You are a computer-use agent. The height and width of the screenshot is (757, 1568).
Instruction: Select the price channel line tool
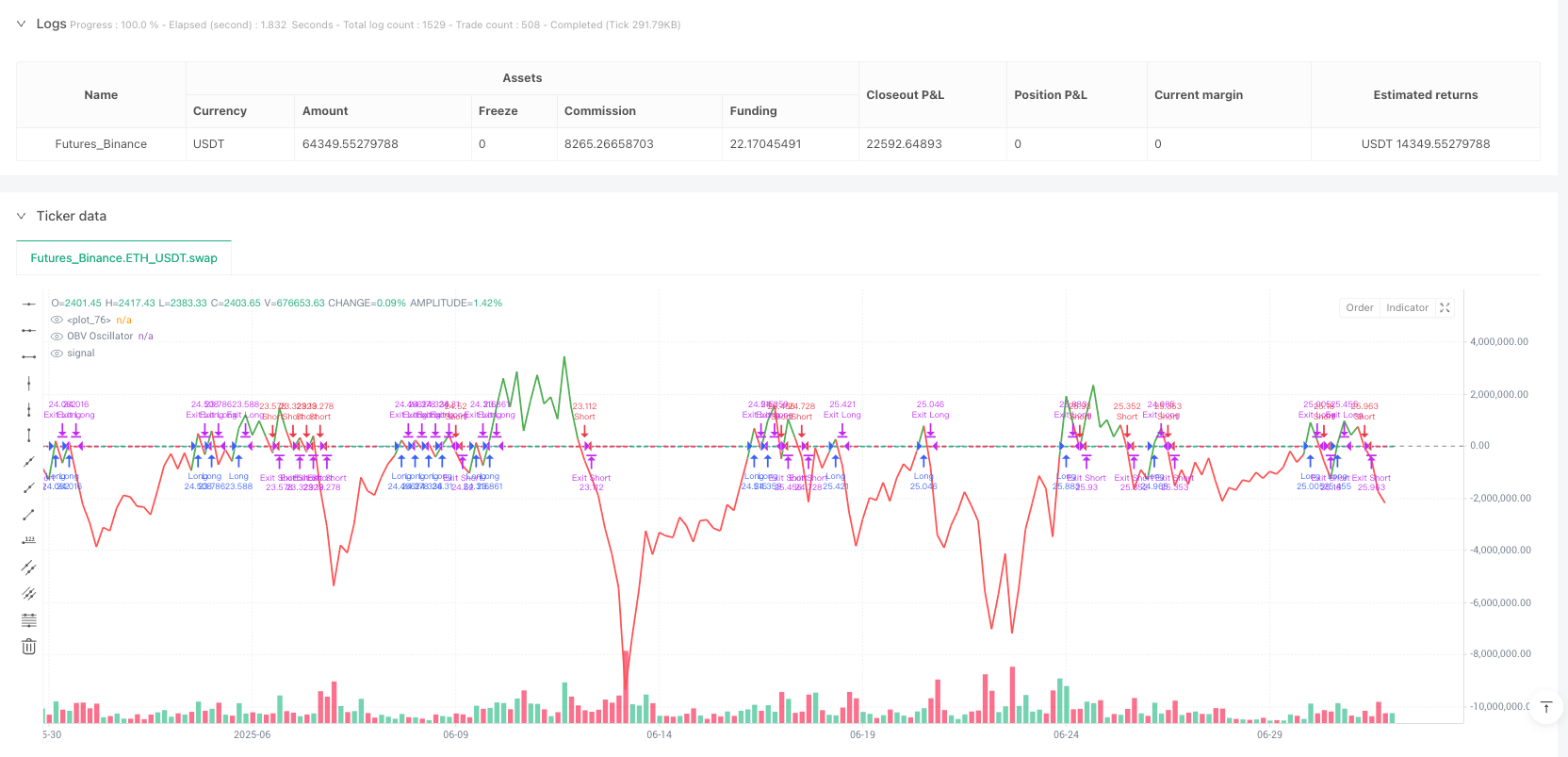pyautogui.click(x=29, y=567)
